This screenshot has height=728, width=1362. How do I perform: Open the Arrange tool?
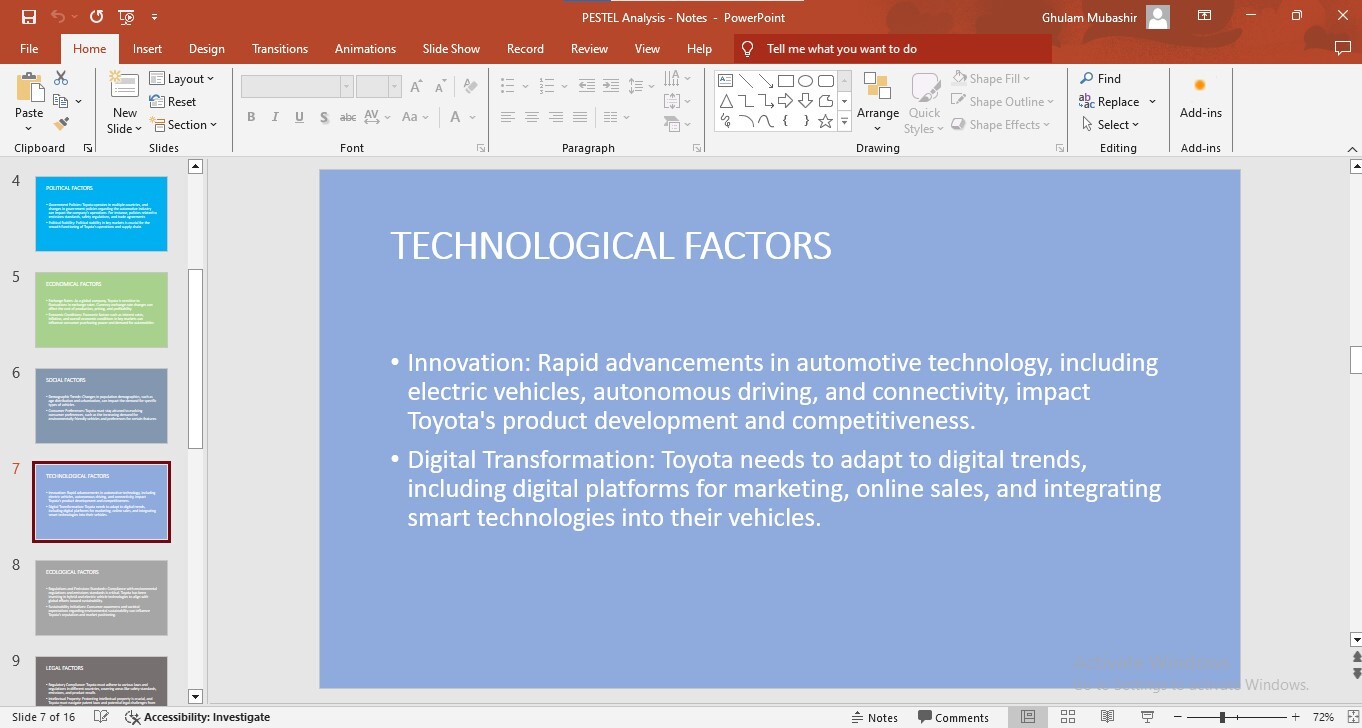pyautogui.click(x=877, y=101)
